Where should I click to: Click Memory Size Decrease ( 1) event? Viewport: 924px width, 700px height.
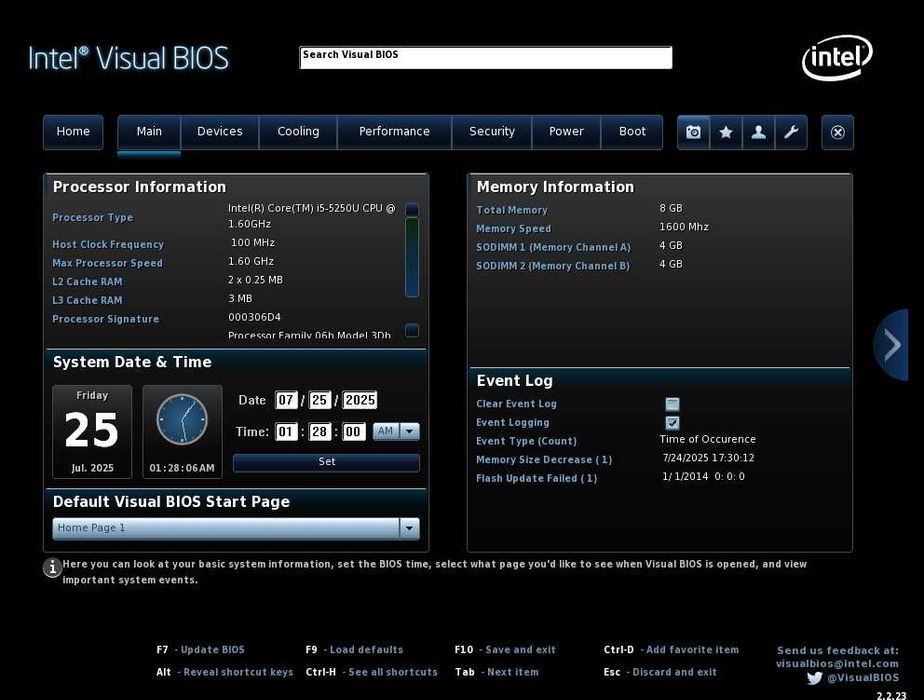click(x=544, y=460)
